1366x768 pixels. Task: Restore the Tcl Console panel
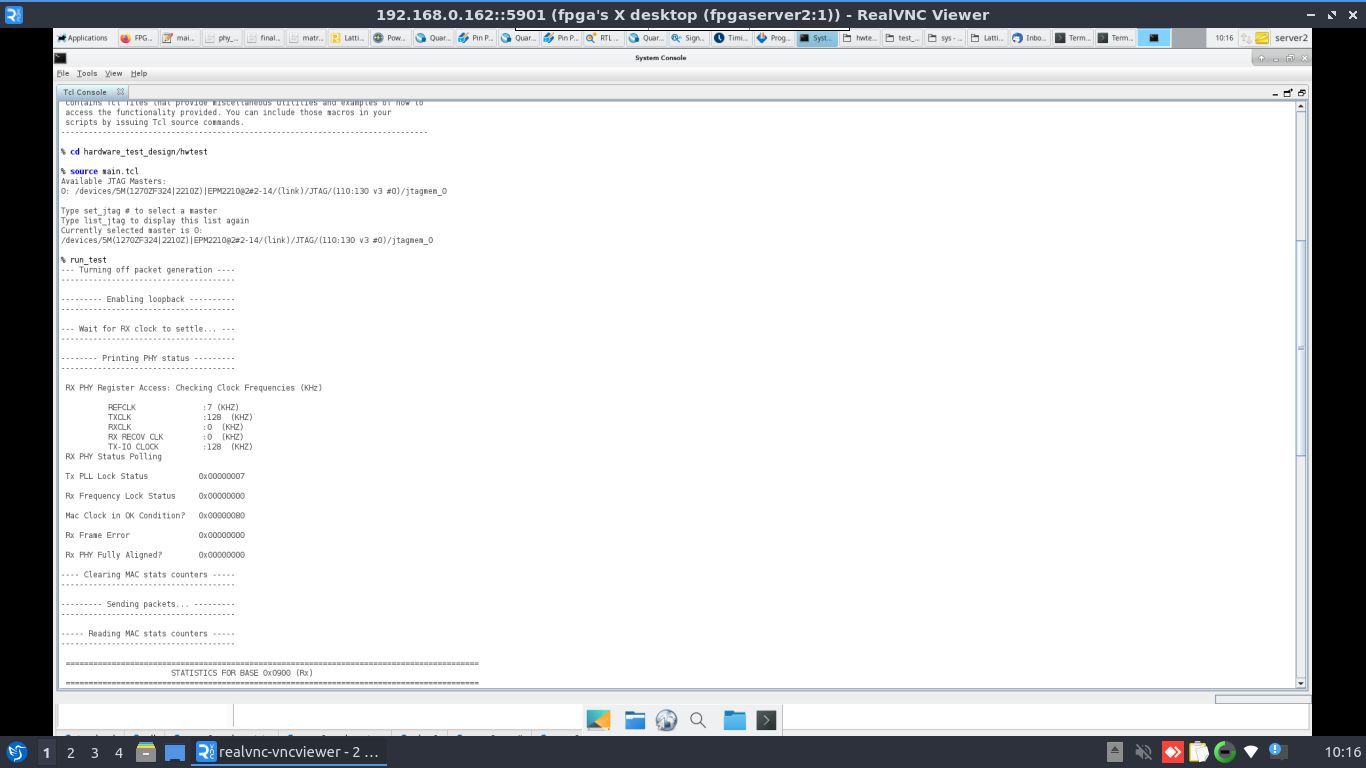[x=1301, y=92]
